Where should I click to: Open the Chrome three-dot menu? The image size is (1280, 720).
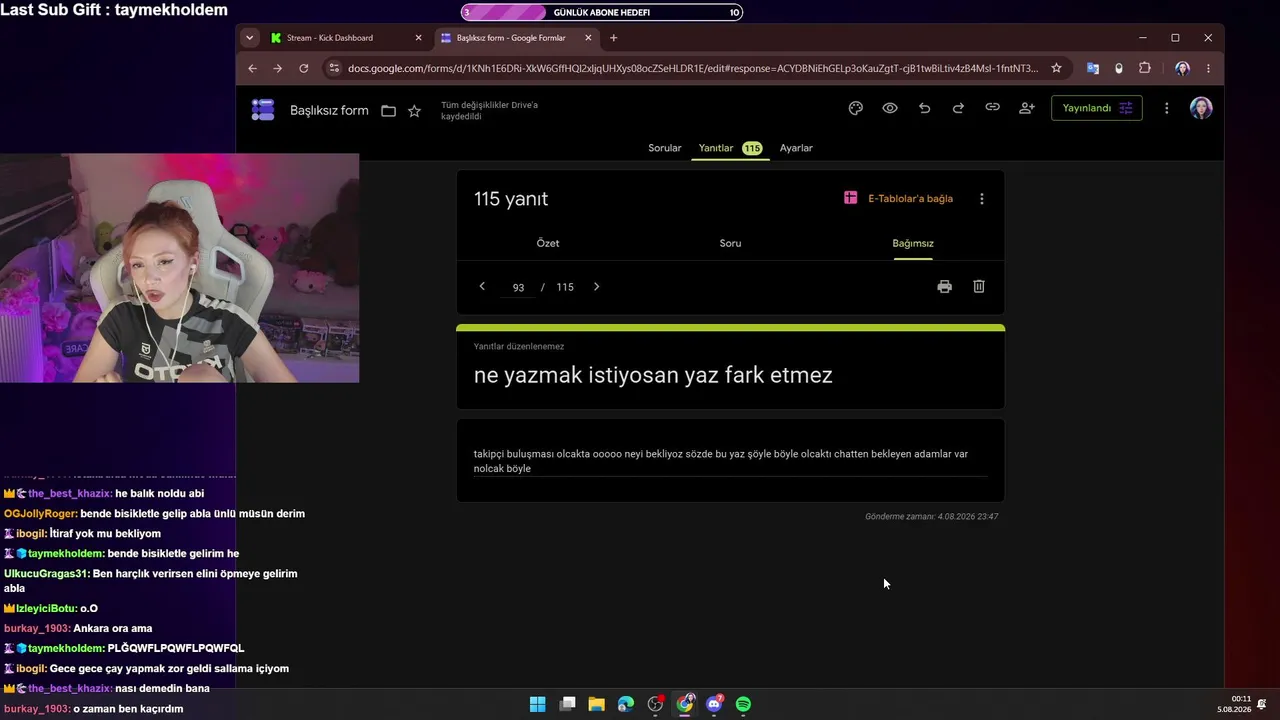pyautogui.click(x=1208, y=68)
